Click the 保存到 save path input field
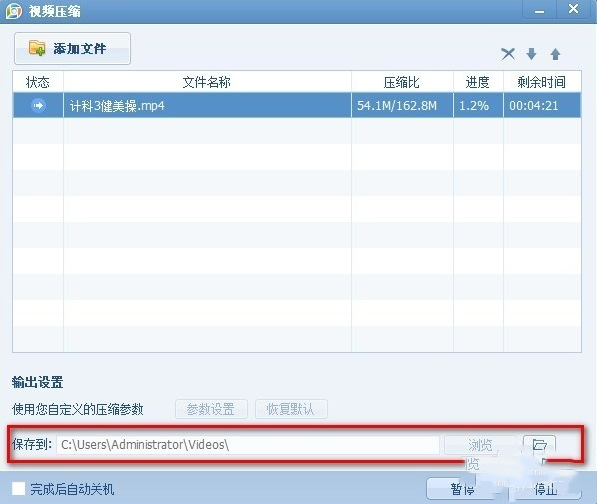Viewport: 597px width, 504px height. [x=248, y=445]
